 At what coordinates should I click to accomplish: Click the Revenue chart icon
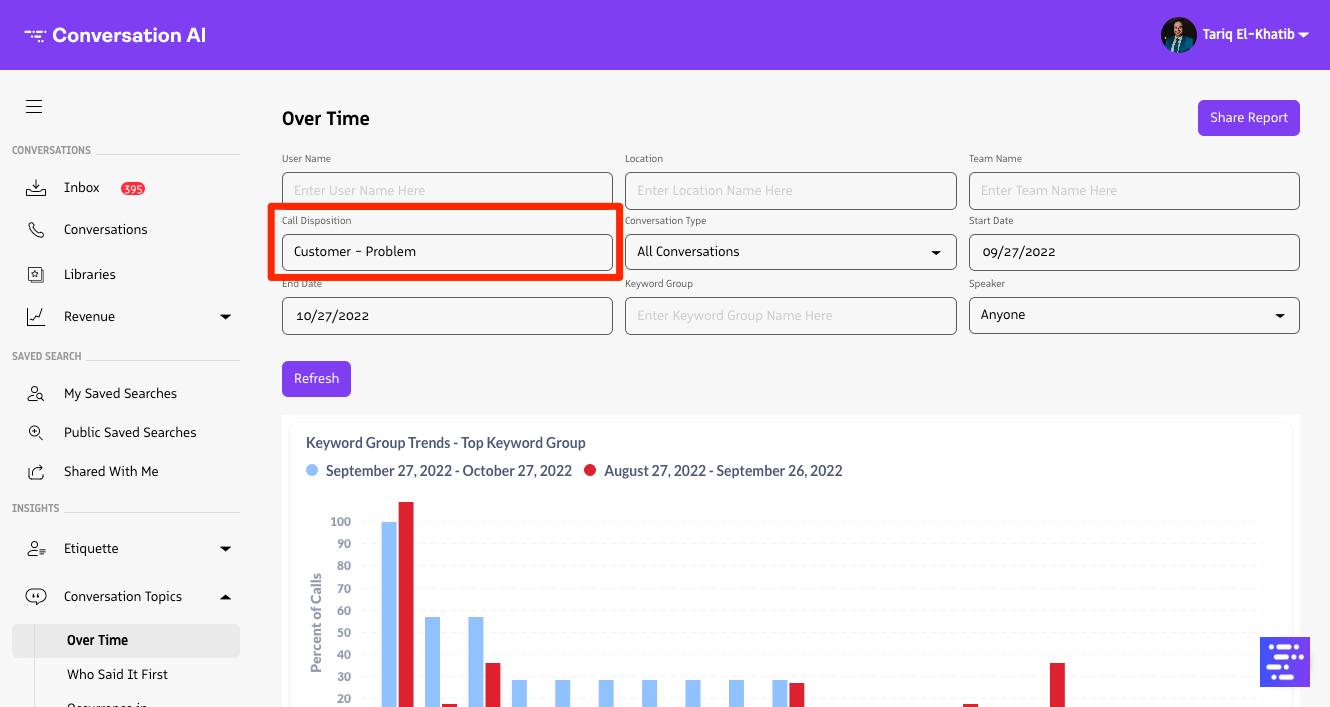click(x=36, y=316)
